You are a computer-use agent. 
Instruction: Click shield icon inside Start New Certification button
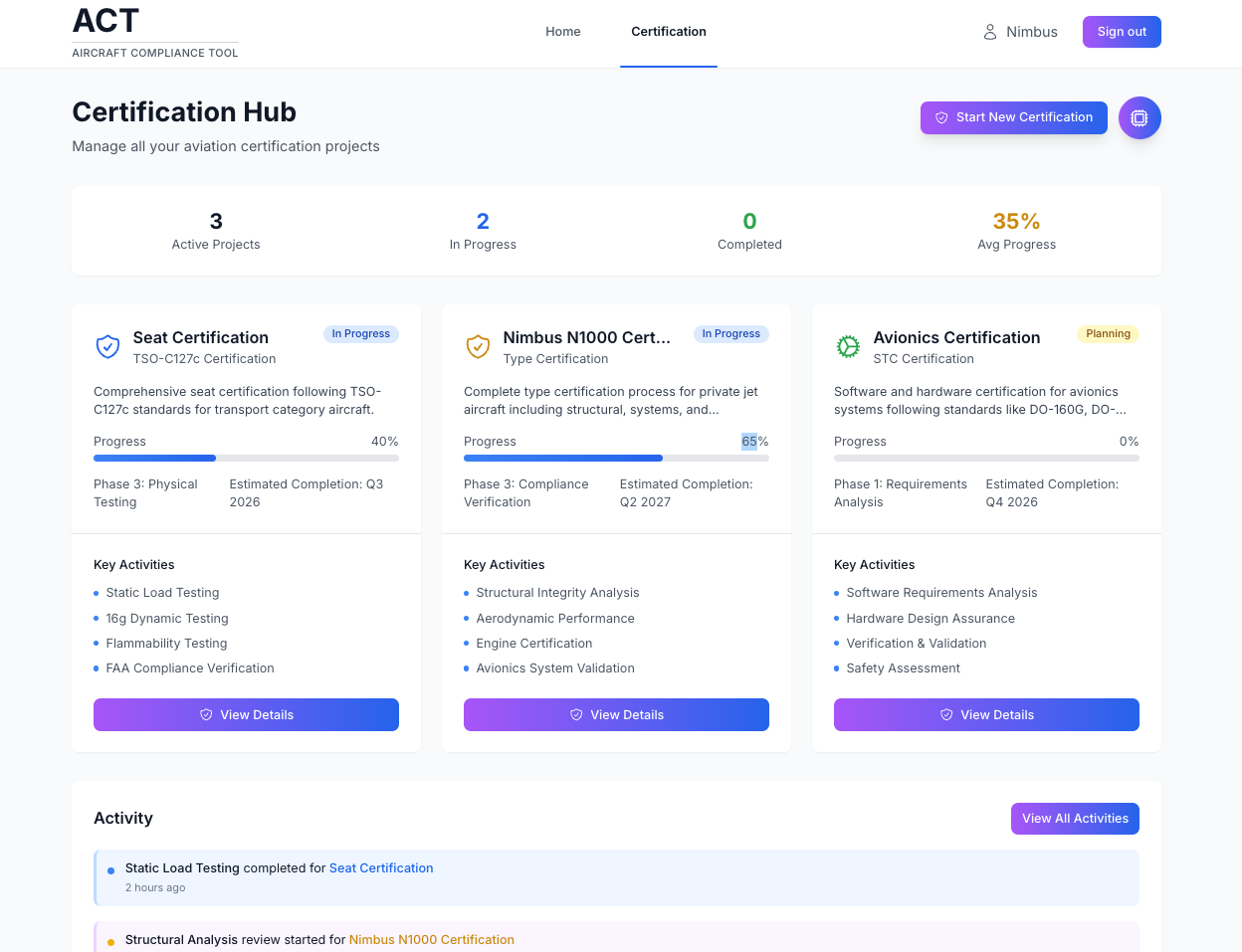941,117
